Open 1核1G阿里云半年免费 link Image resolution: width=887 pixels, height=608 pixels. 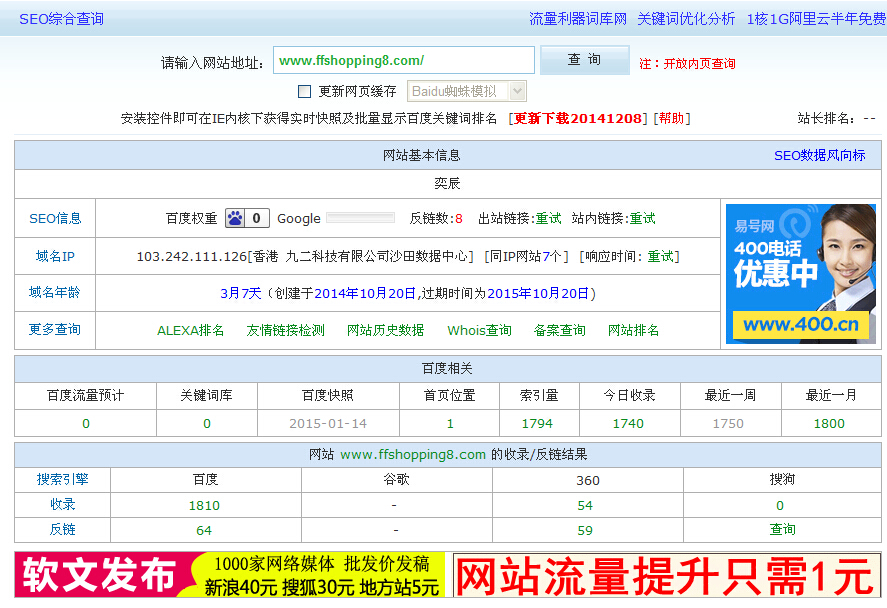click(x=816, y=19)
